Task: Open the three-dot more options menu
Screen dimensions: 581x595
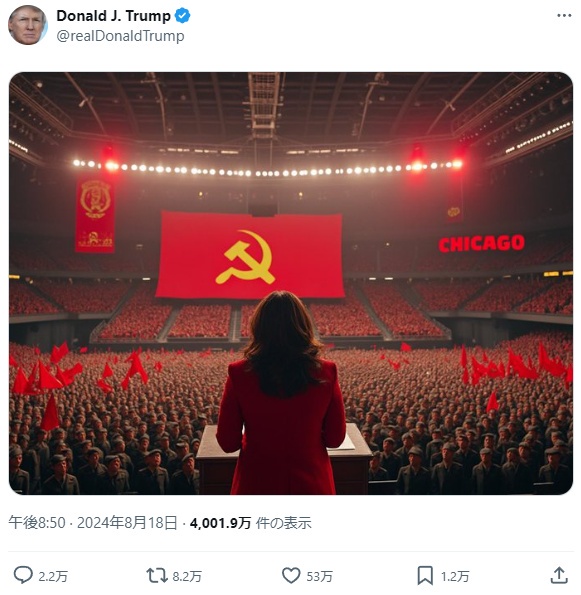Action: pos(564,16)
